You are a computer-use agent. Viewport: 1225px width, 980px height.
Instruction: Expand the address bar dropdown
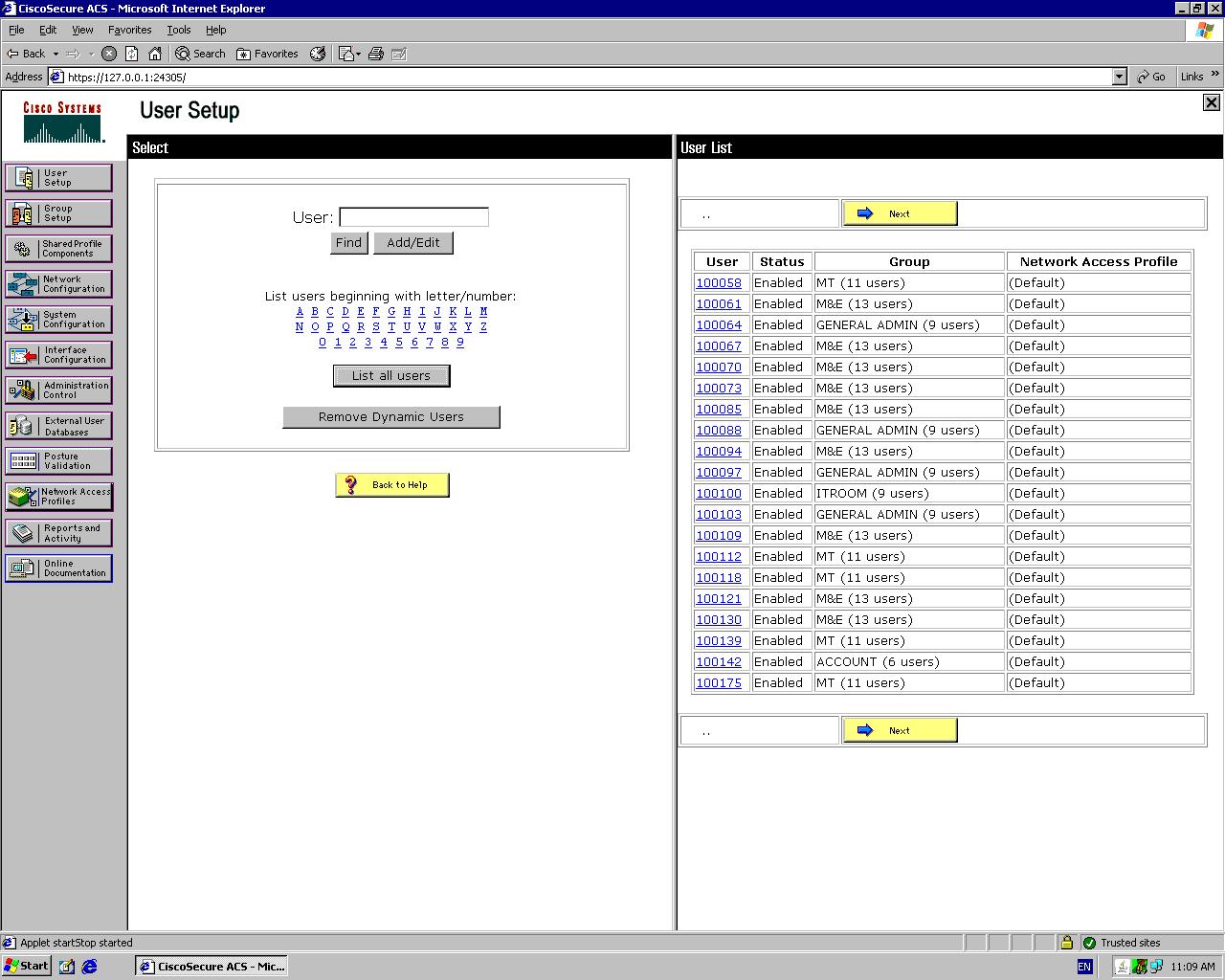click(x=1119, y=77)
